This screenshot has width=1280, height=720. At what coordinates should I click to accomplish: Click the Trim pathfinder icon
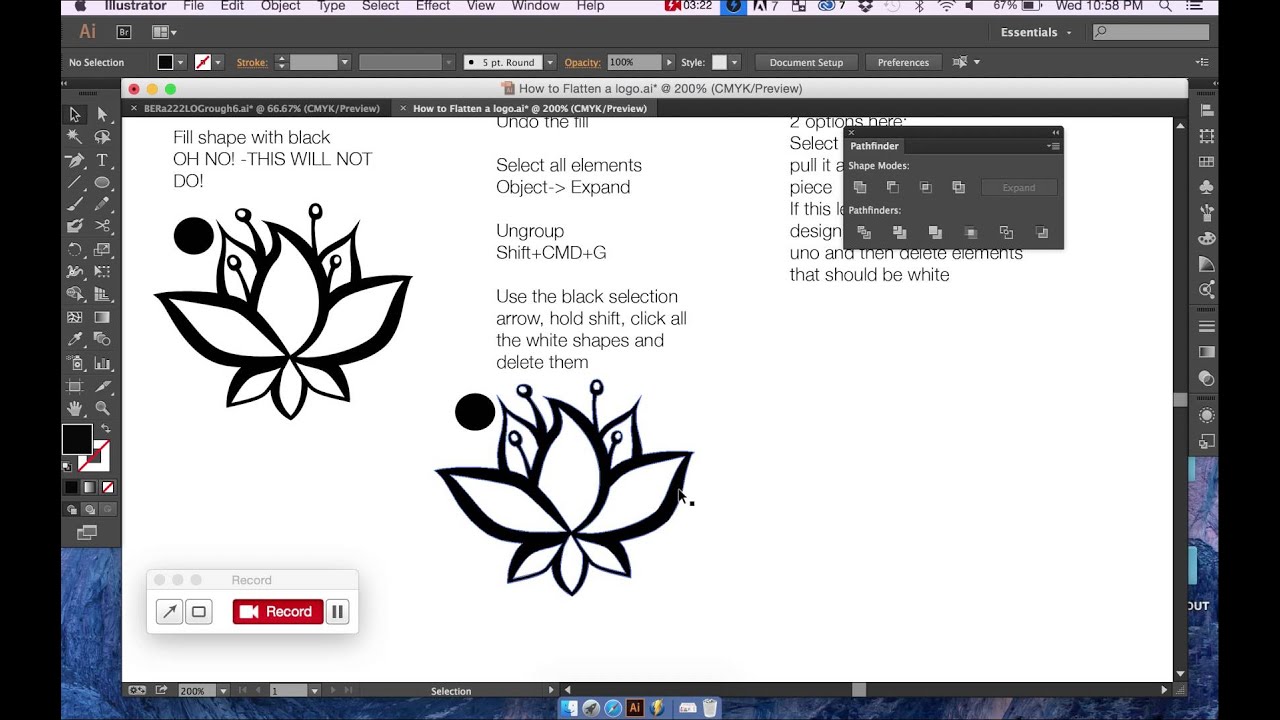pos(900,232)
